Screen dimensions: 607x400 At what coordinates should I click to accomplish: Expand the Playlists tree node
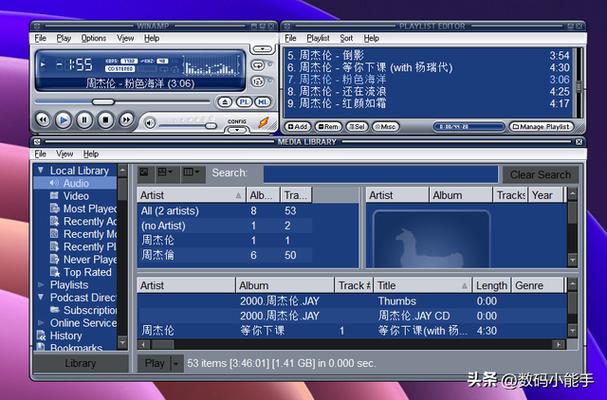(41, 285)
